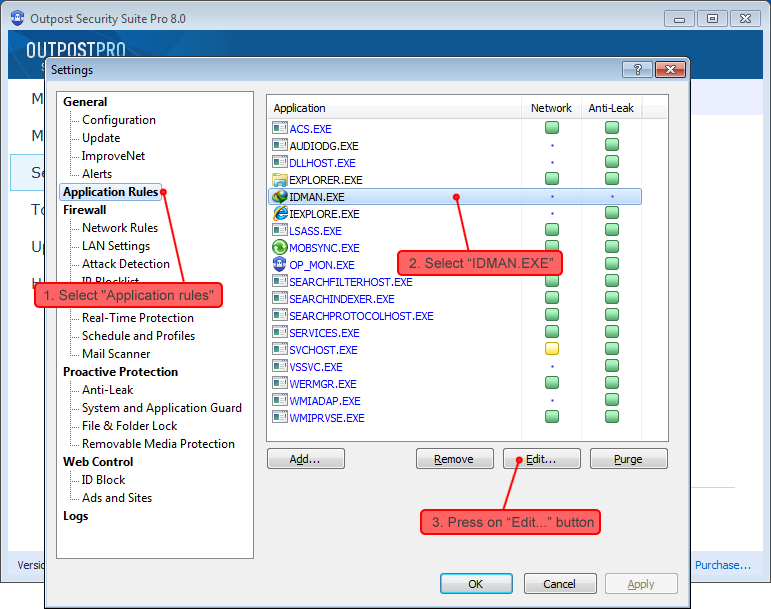The width and height of the screenshot is (771, 609).
Task: Select Application Rules in the settings tree
Action: click(x=110, y=192)
